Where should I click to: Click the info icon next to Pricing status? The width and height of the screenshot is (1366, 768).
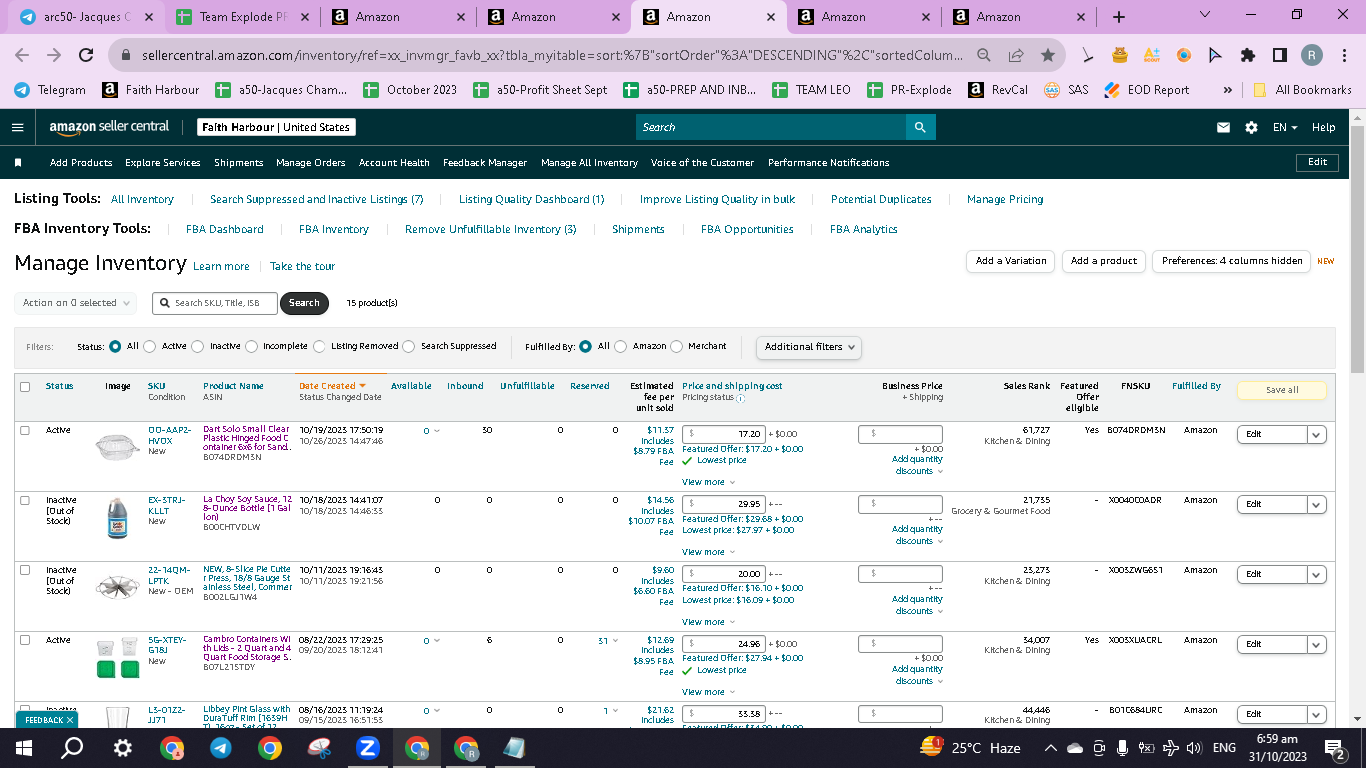click(741, 398)
